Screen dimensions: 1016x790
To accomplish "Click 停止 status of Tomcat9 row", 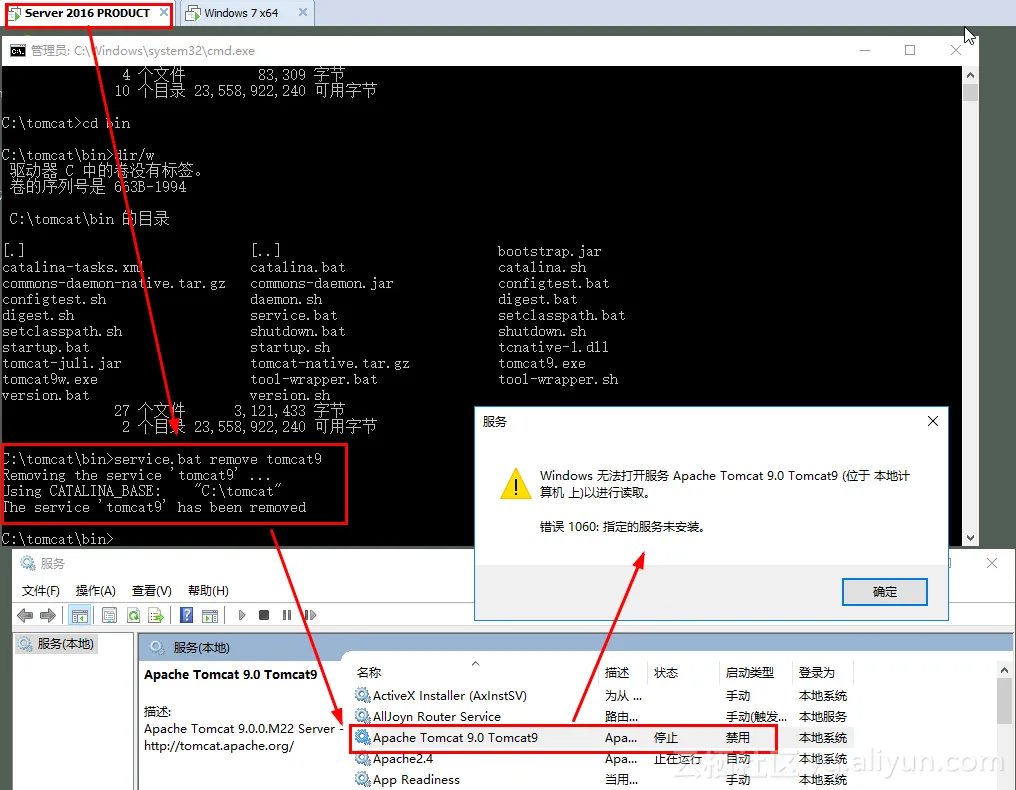I will [665, 738].
